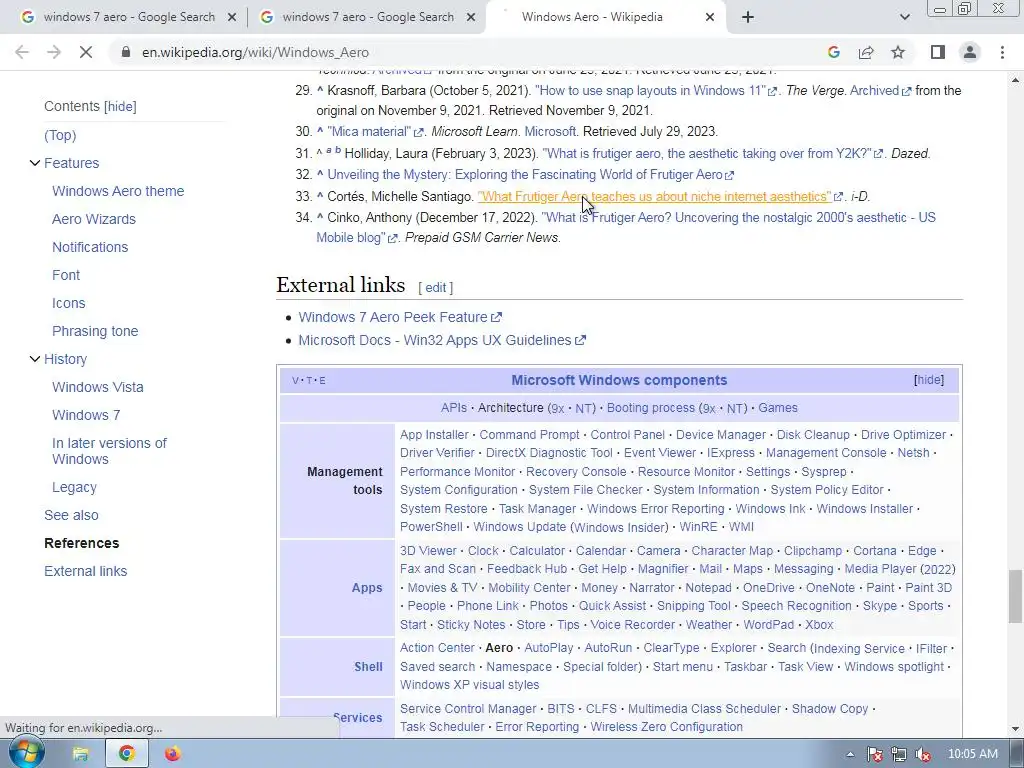Open Windows Explorer from the taskbar
This screenshot has width=1024, height=768.
click(x=80, y=754)
